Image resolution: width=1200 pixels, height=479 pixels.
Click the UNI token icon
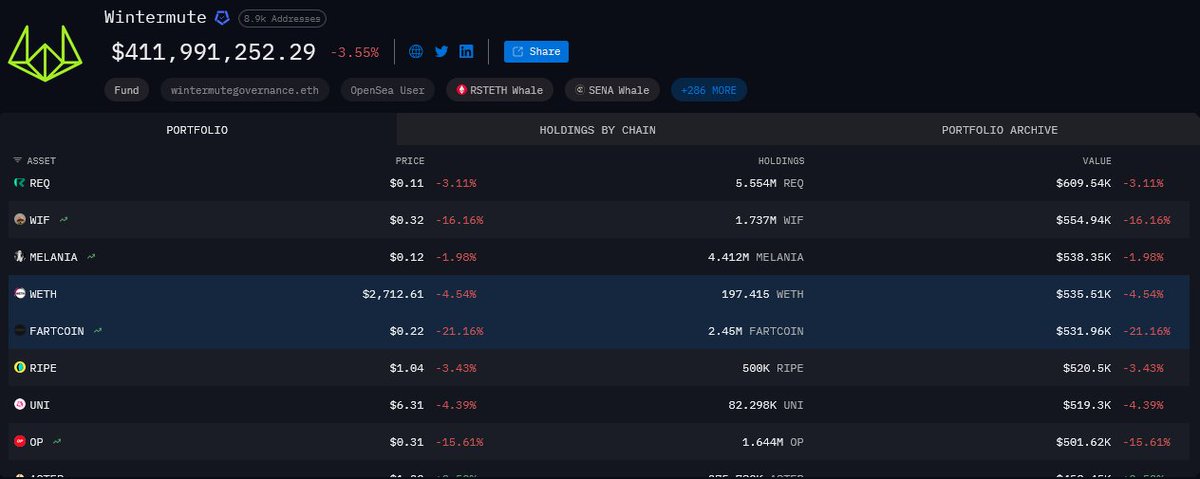19,405
